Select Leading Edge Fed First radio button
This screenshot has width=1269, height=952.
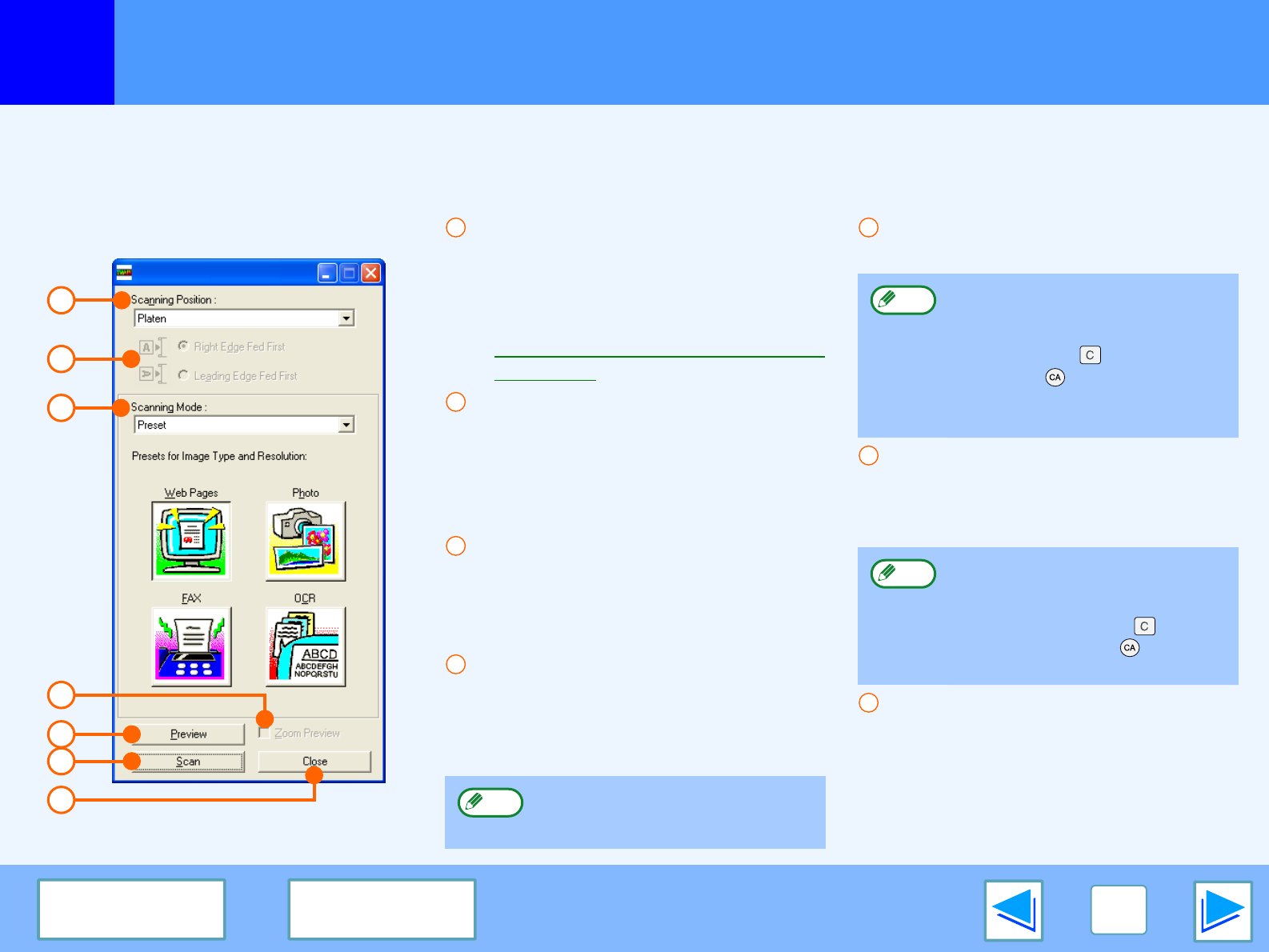point(183,375)
